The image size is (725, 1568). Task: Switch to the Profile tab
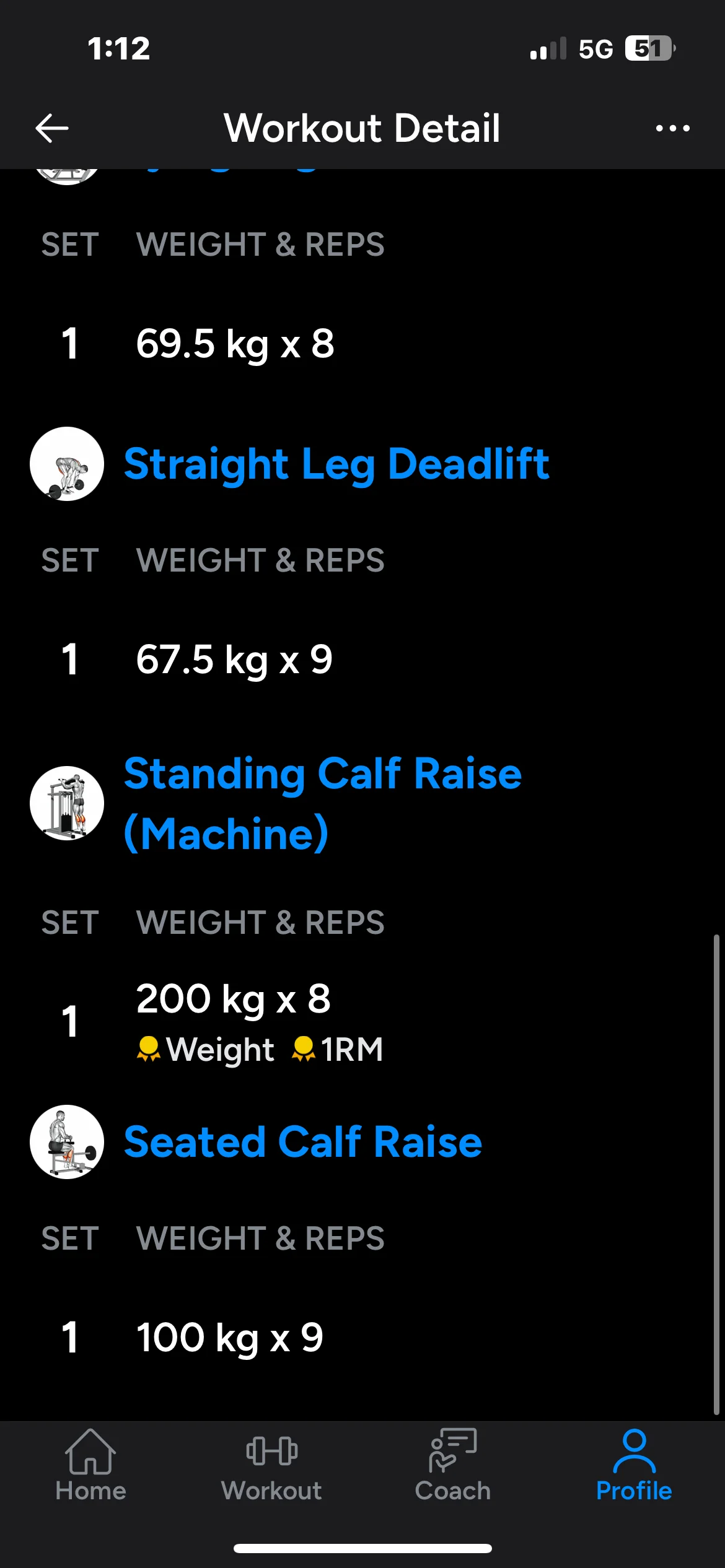tap(634, 1465)
